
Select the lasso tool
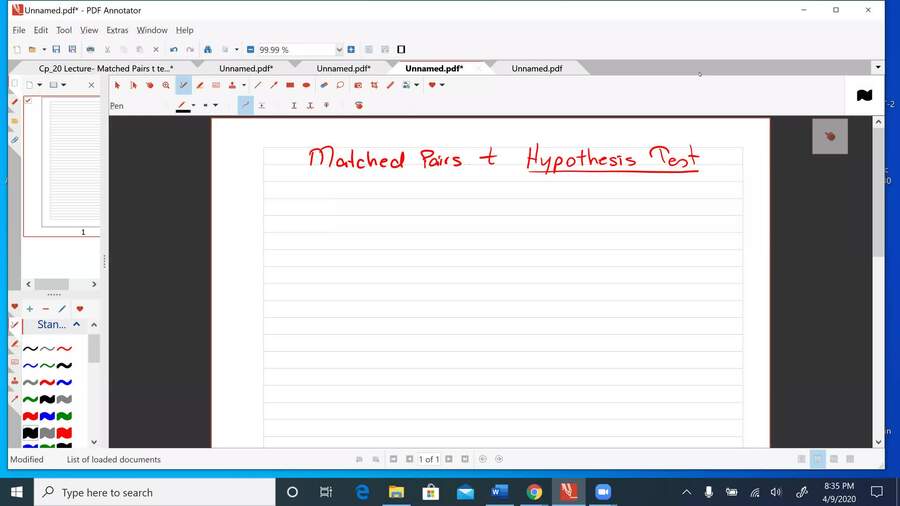coord(340,85)
